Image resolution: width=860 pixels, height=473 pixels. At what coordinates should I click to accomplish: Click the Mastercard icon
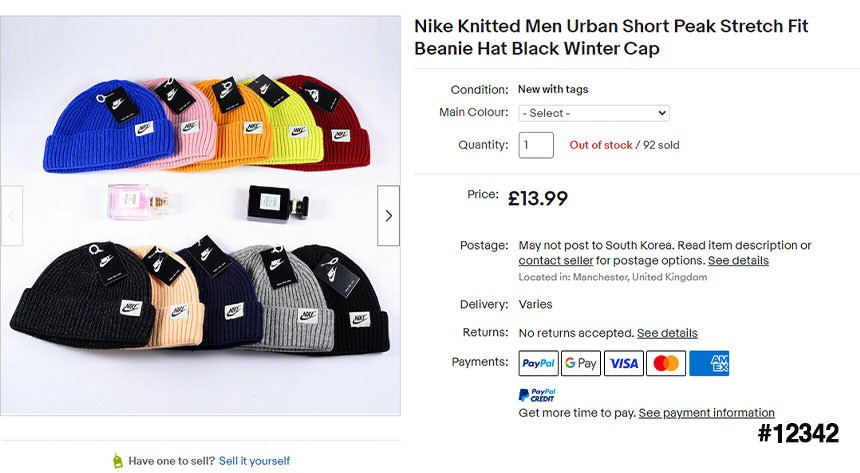(666, 364)
